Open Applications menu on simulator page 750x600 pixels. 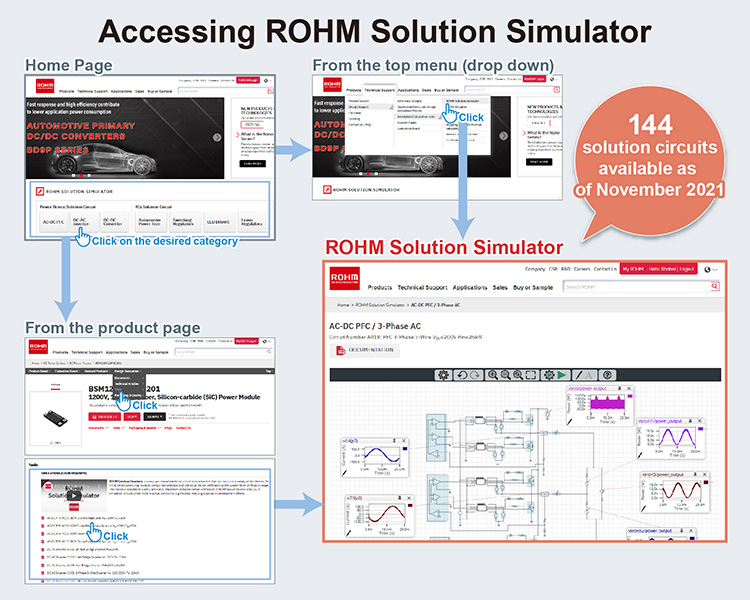pyautogui.click(x=470, y=288)
